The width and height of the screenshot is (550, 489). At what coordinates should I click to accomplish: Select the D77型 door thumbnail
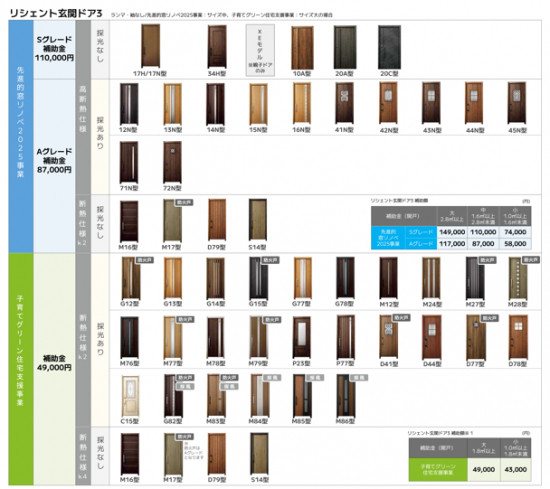pos(476,337)
